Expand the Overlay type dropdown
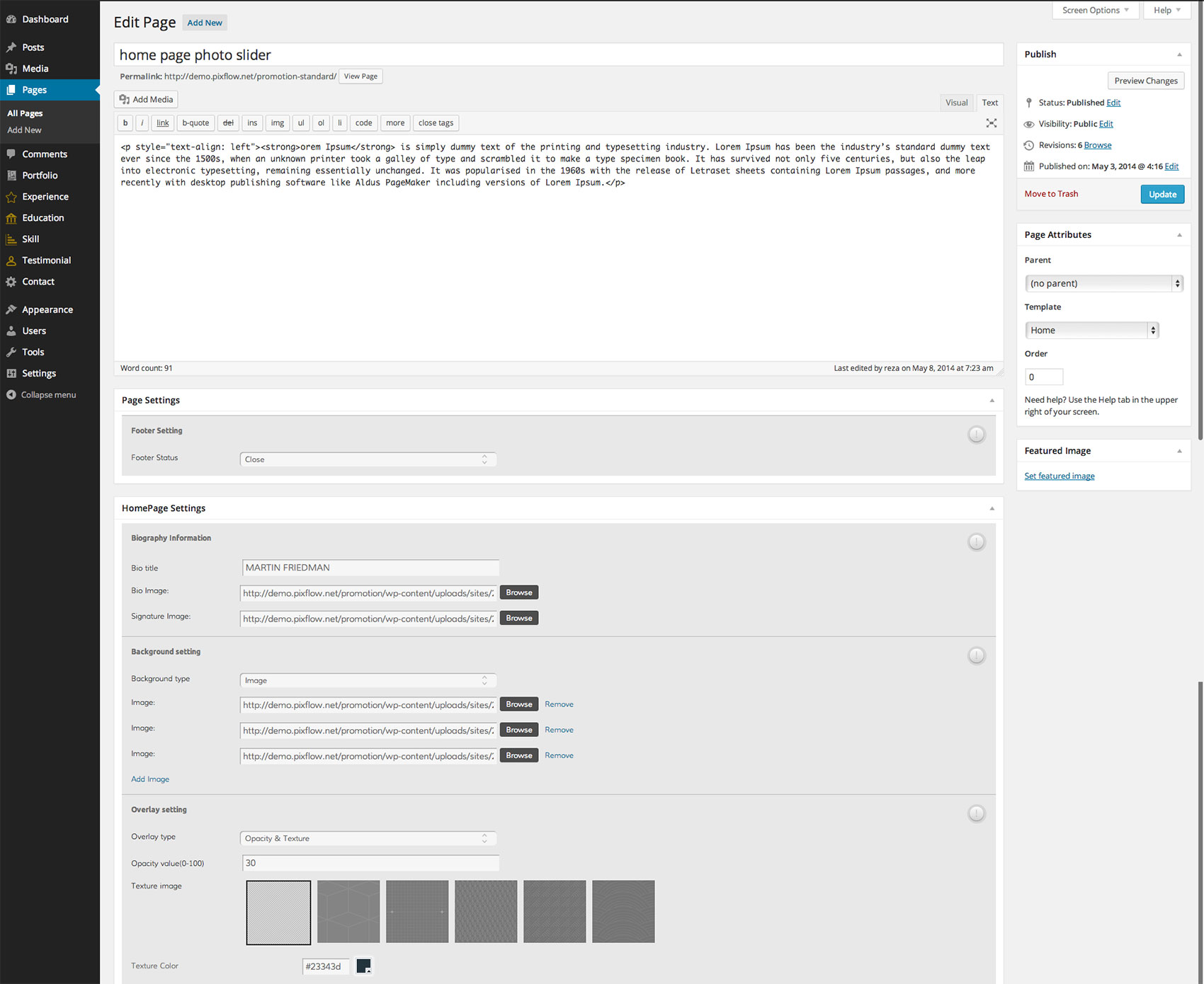1204x984 pixels. [368, 839]
